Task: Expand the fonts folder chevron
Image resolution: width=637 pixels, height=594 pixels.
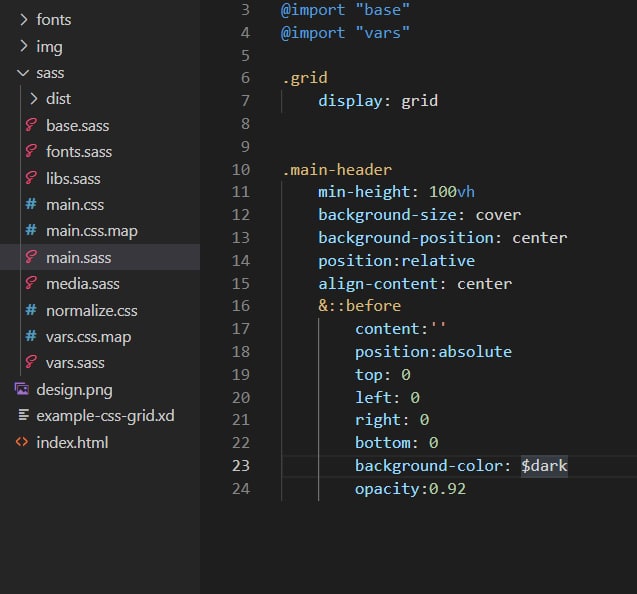Action: (x=24, y=20)
